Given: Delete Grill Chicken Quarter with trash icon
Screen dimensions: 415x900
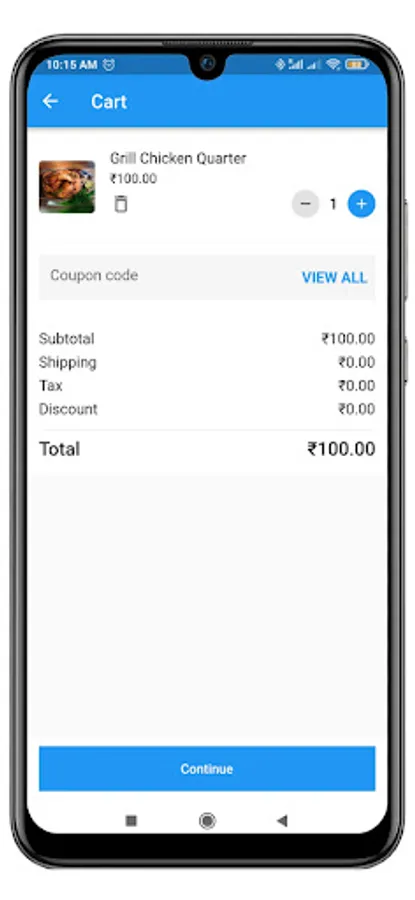Looking at the screenshot, I should click(121, 204).
